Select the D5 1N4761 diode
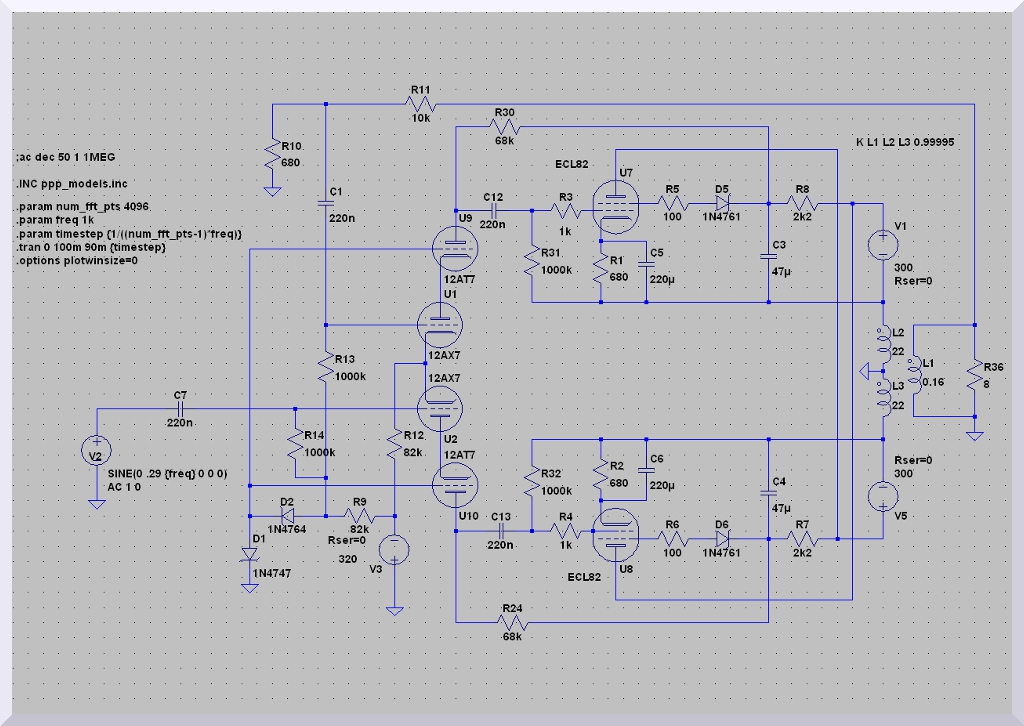Image resolution: width=1024 pixels, height=726 pixels. coord(722,202)
